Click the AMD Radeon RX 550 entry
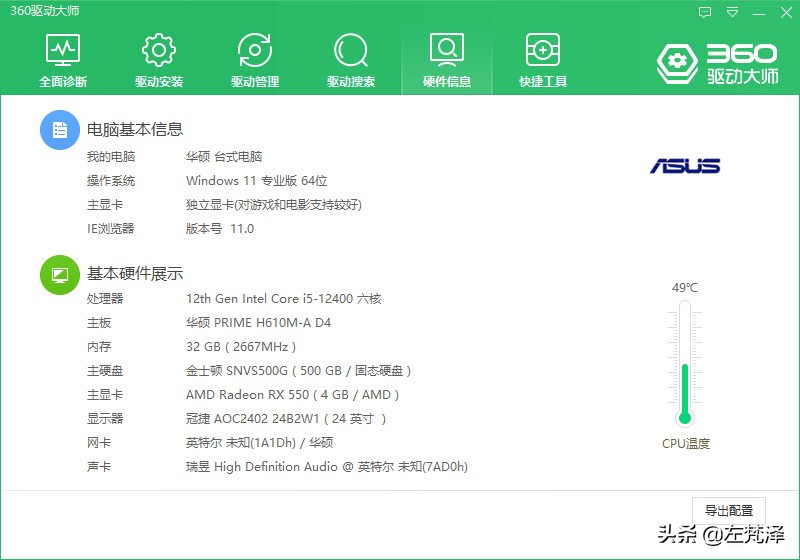 pos(292,395)
